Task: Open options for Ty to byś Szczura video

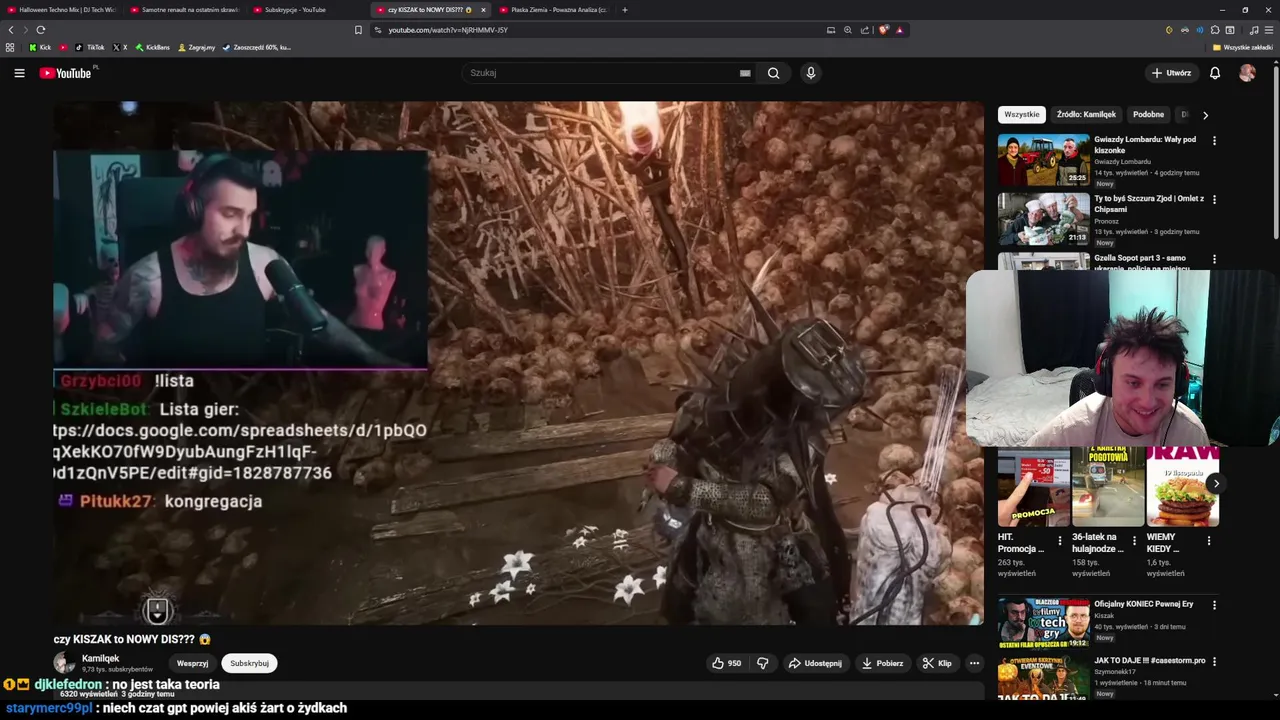Action: (x=1214, y=200)
